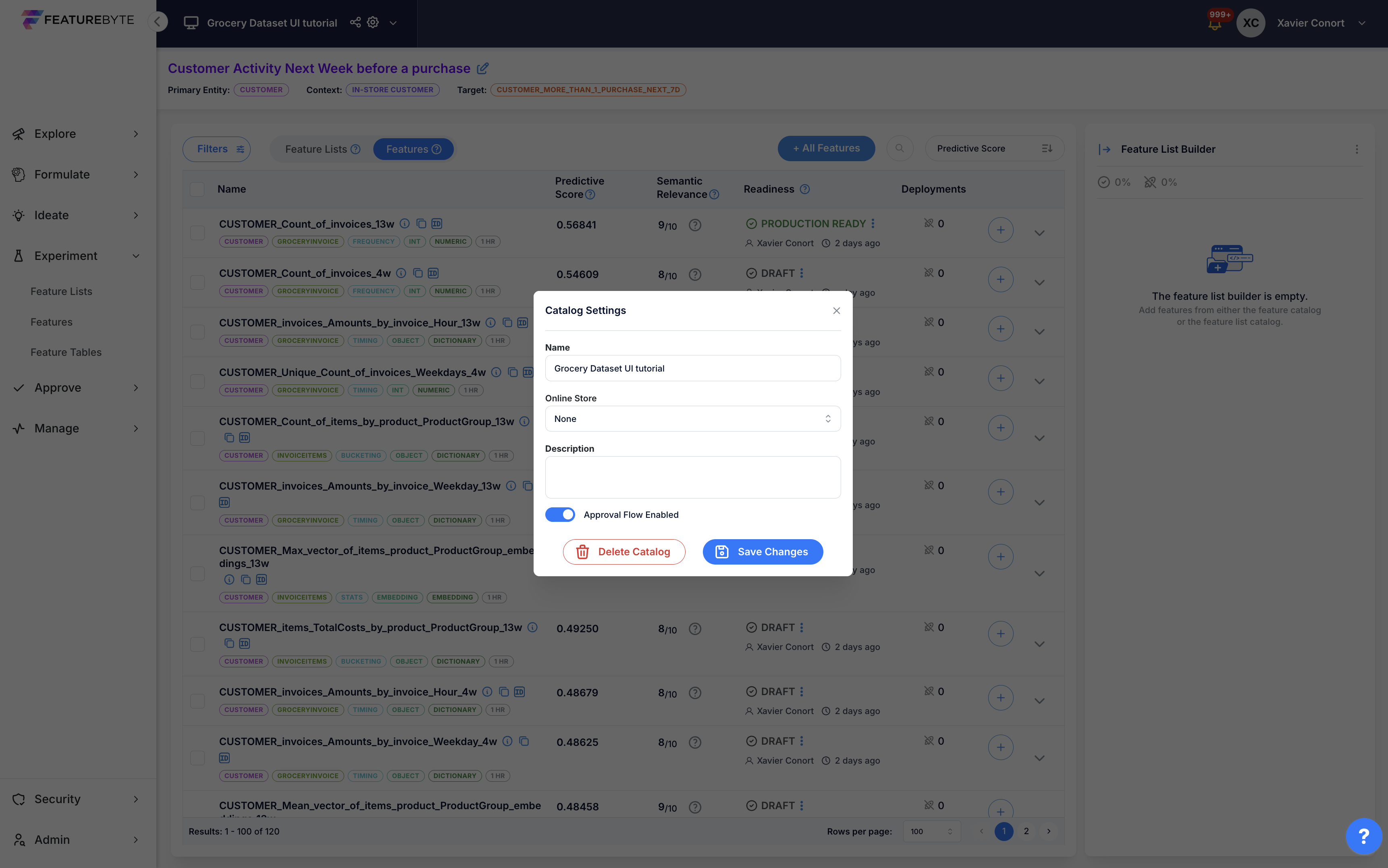Image resolution: width=1388 pixels, height=868 pixels.
Task: Click the notifications bell icon
Action: (1214, 25)
